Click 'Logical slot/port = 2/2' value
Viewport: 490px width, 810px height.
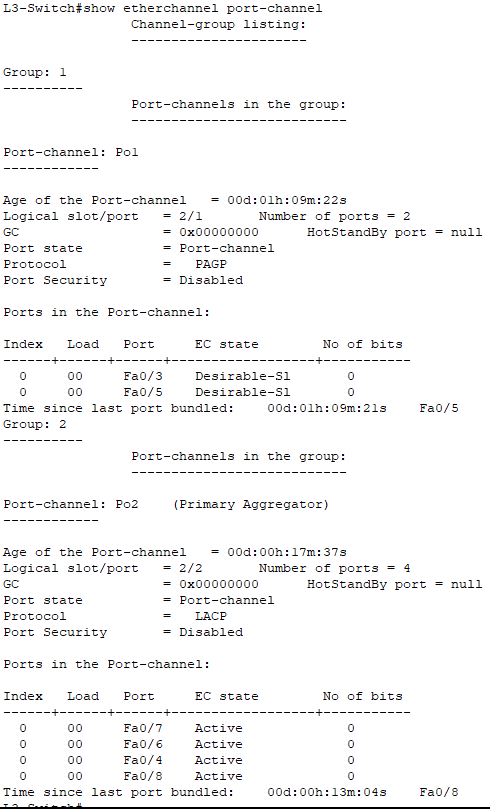coord(103,568)
